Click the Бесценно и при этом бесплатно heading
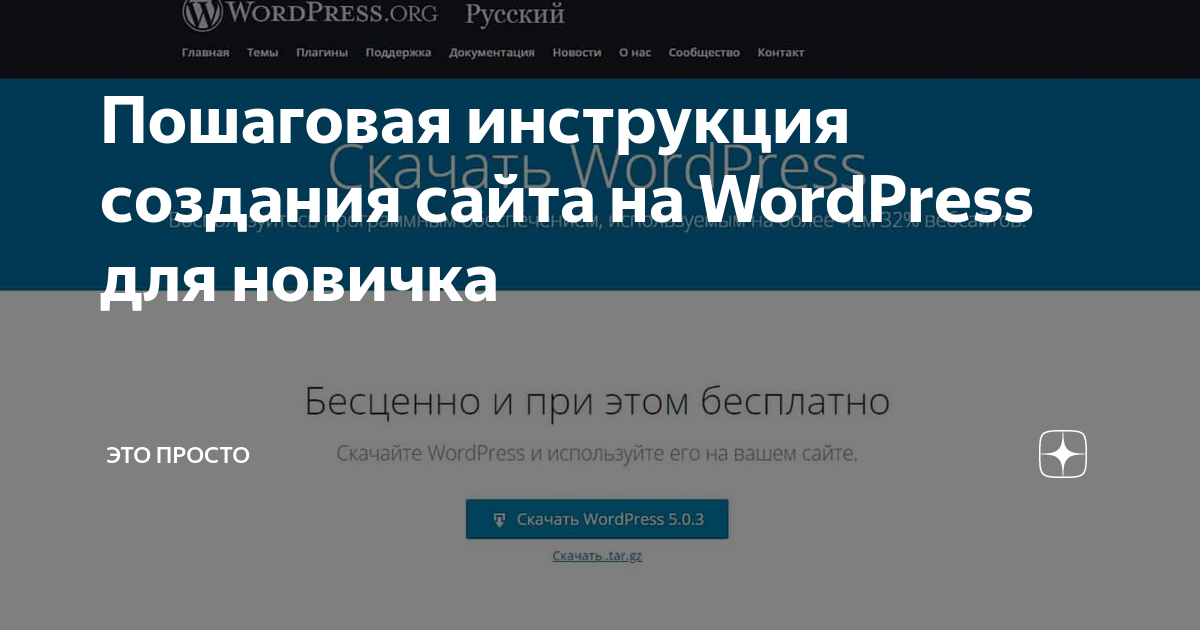 [x=597, y=402]
